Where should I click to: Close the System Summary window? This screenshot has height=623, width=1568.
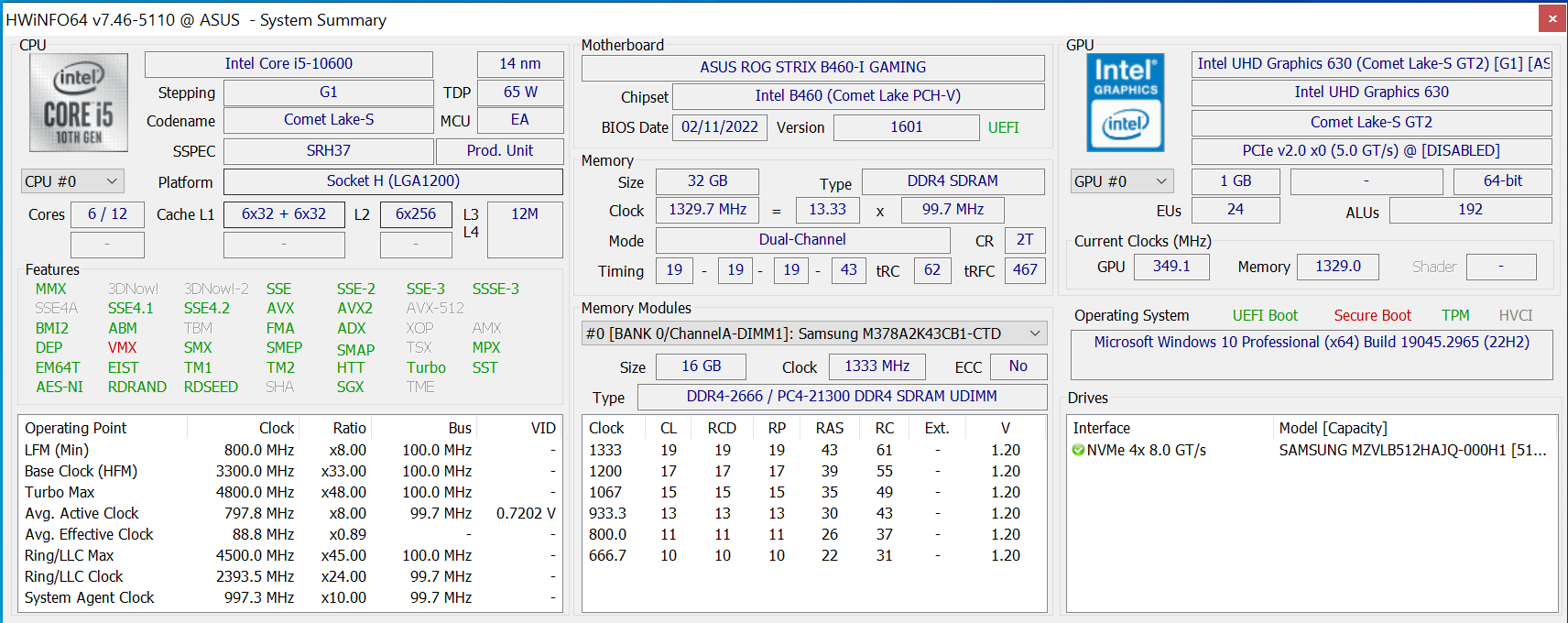coord(1552,18)
